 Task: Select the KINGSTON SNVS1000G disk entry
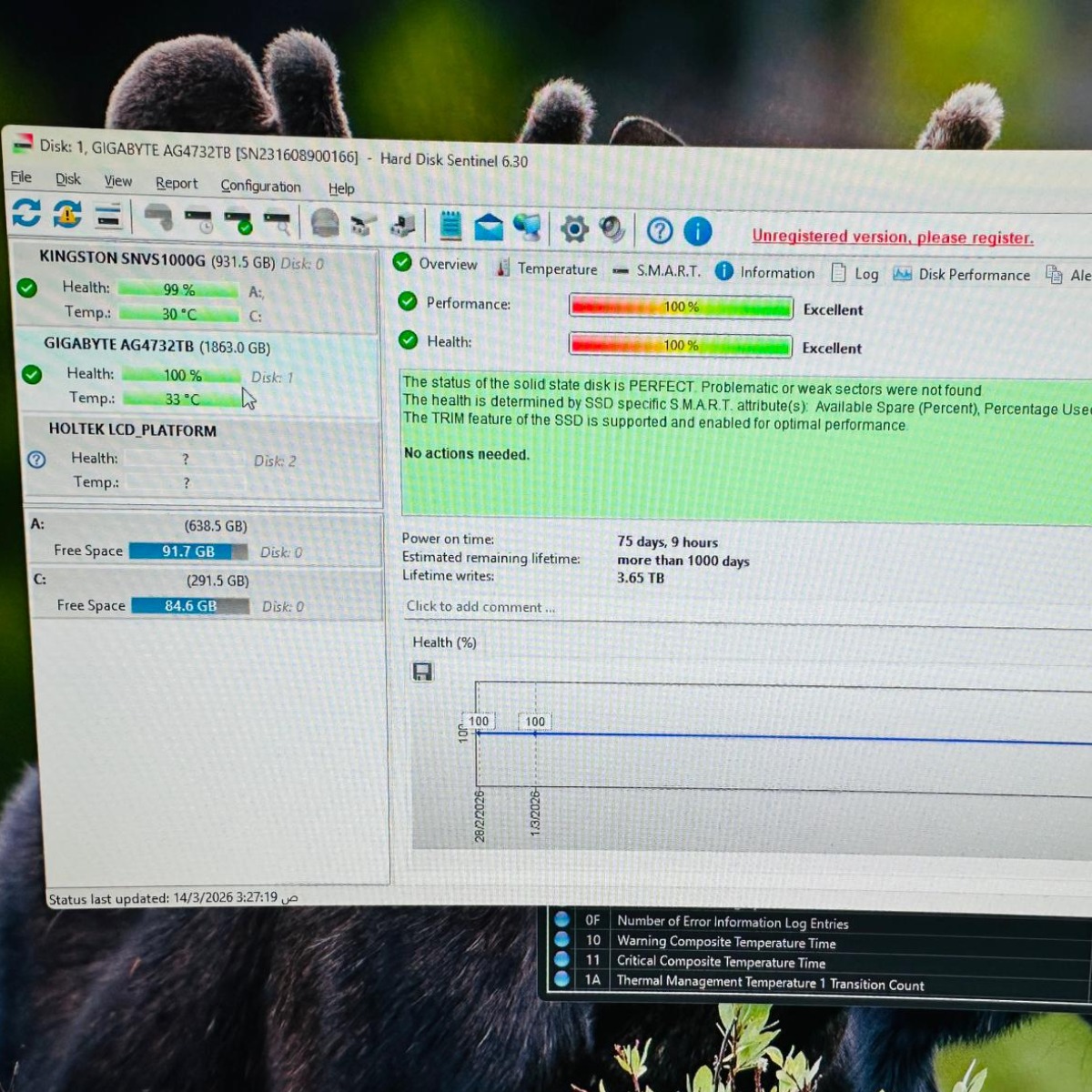coord(122,259)
